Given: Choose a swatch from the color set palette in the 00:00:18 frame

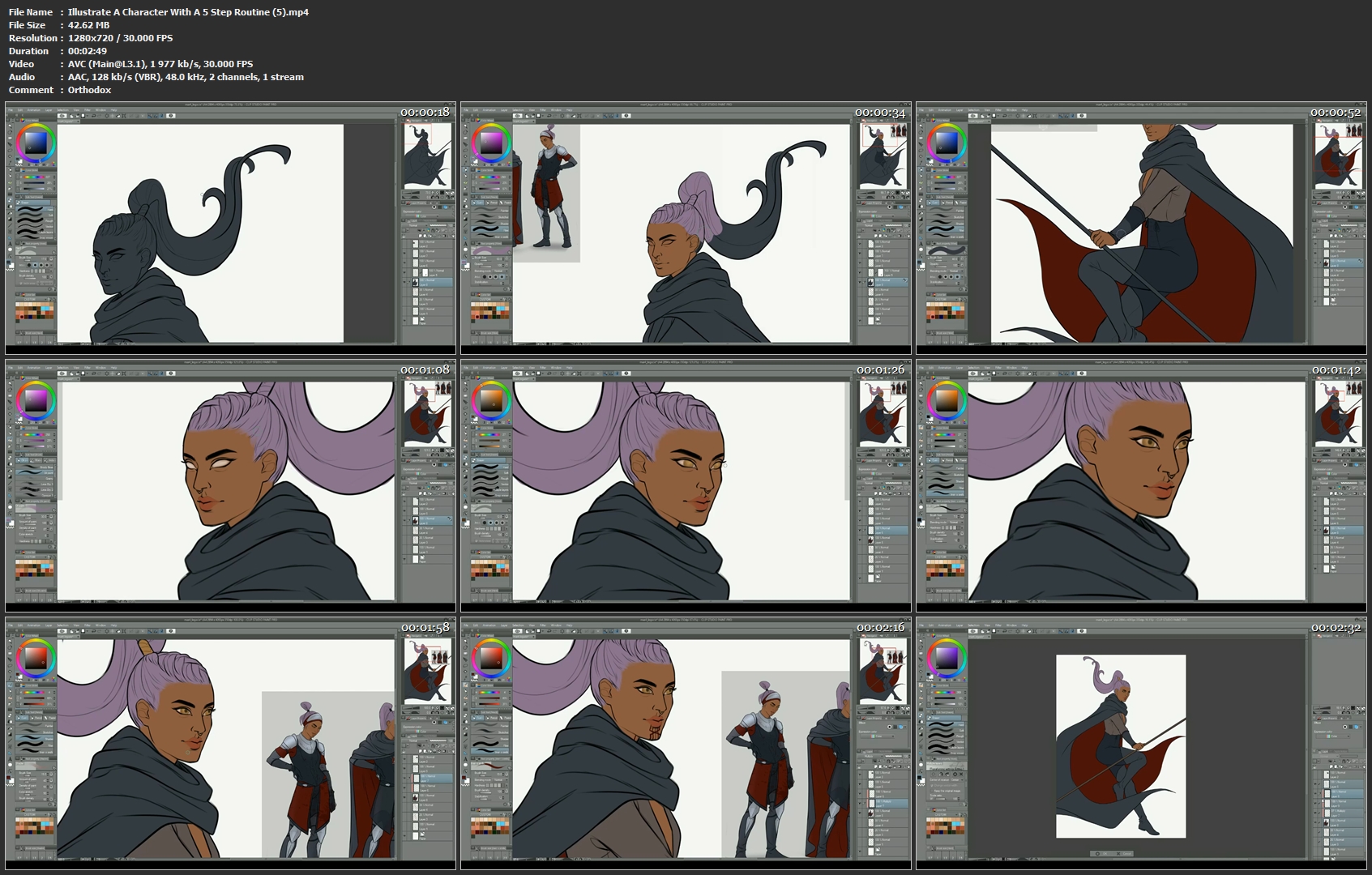Looking at the screenshot, I should (x=35, y=313).
